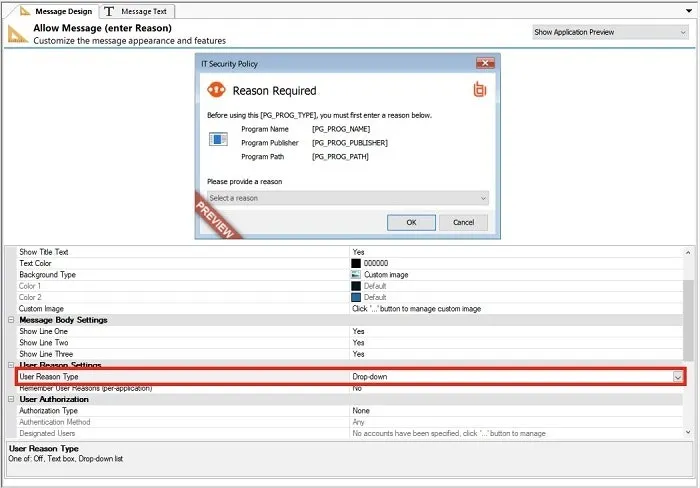Image resolution: width=700 pixels, height=488 pixels.
Task: Click the Text Color 000000 value
Action: tap(376, 263)
